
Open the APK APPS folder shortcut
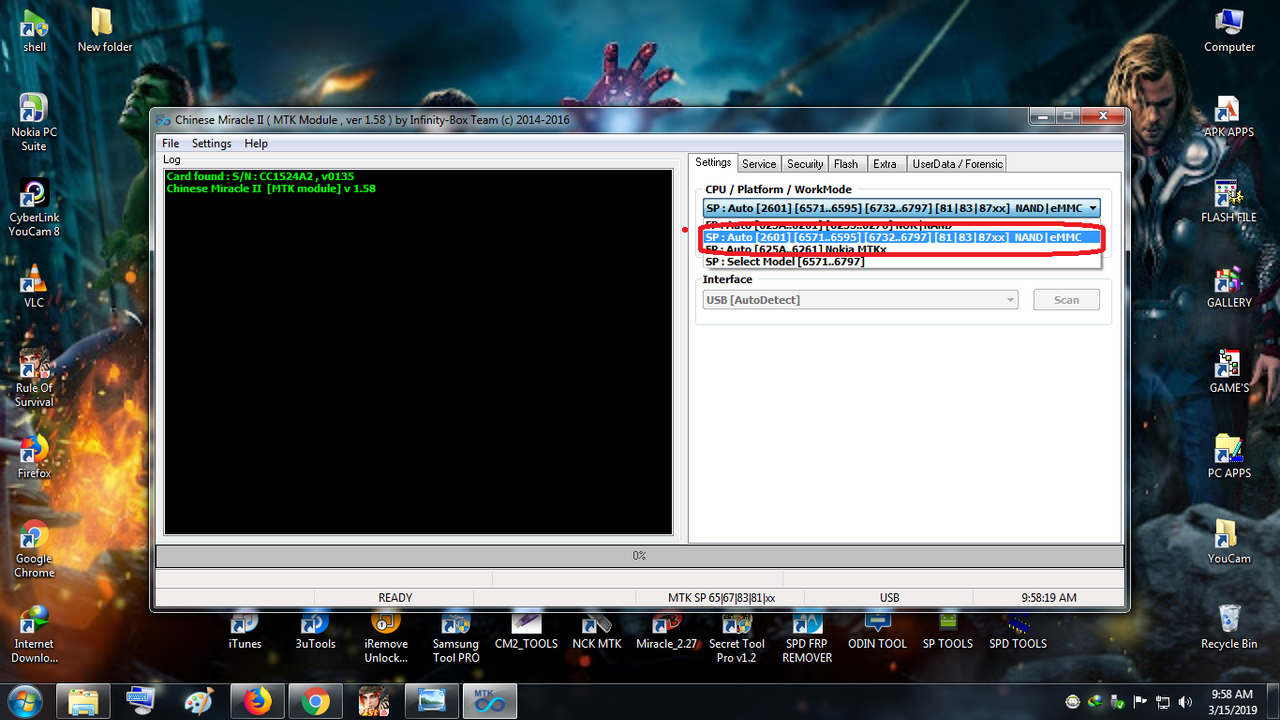tap(1229, 116)
